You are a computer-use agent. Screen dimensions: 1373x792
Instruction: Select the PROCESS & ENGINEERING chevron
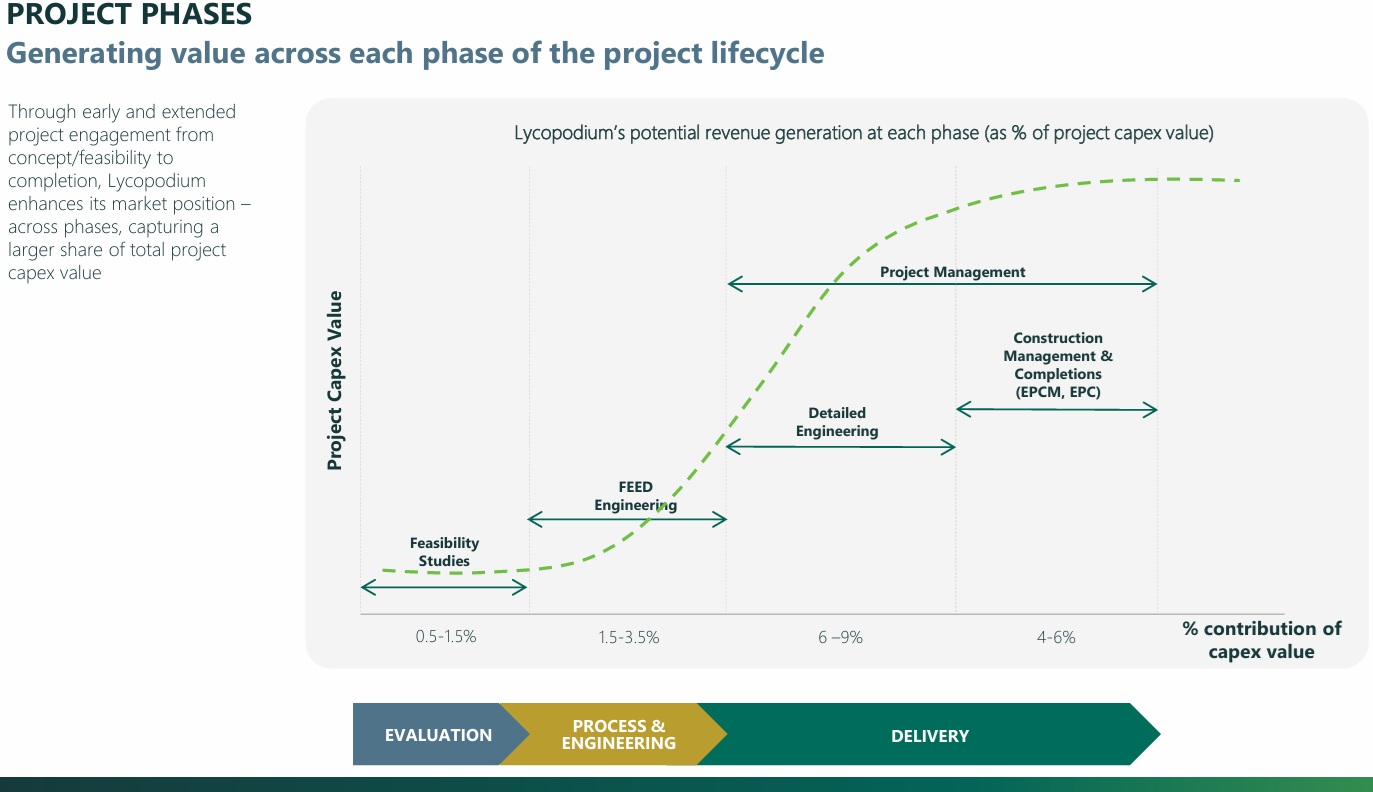coord(618,735)
